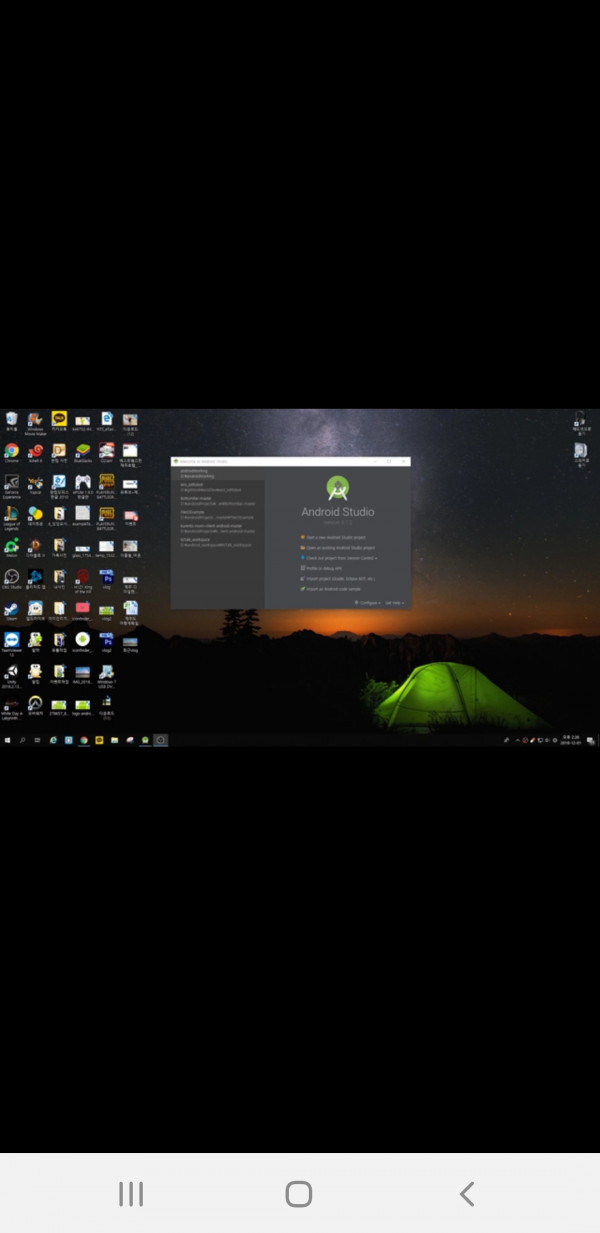
Task: Open the Recycle Bin desktop icon
Action: 11,421
